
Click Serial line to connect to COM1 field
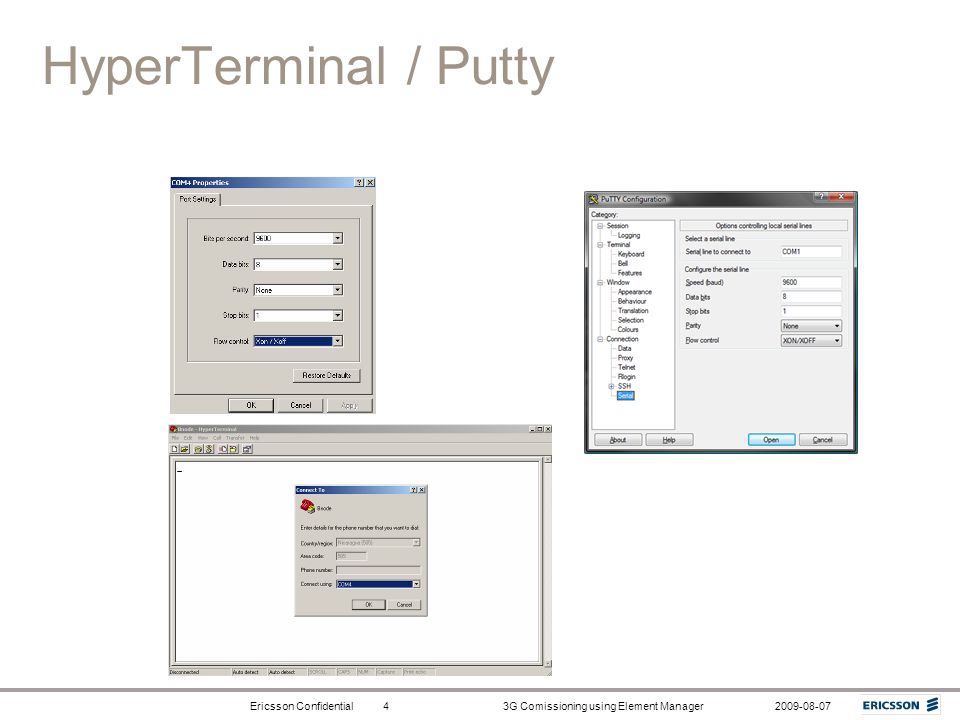[x=811, y=252]
